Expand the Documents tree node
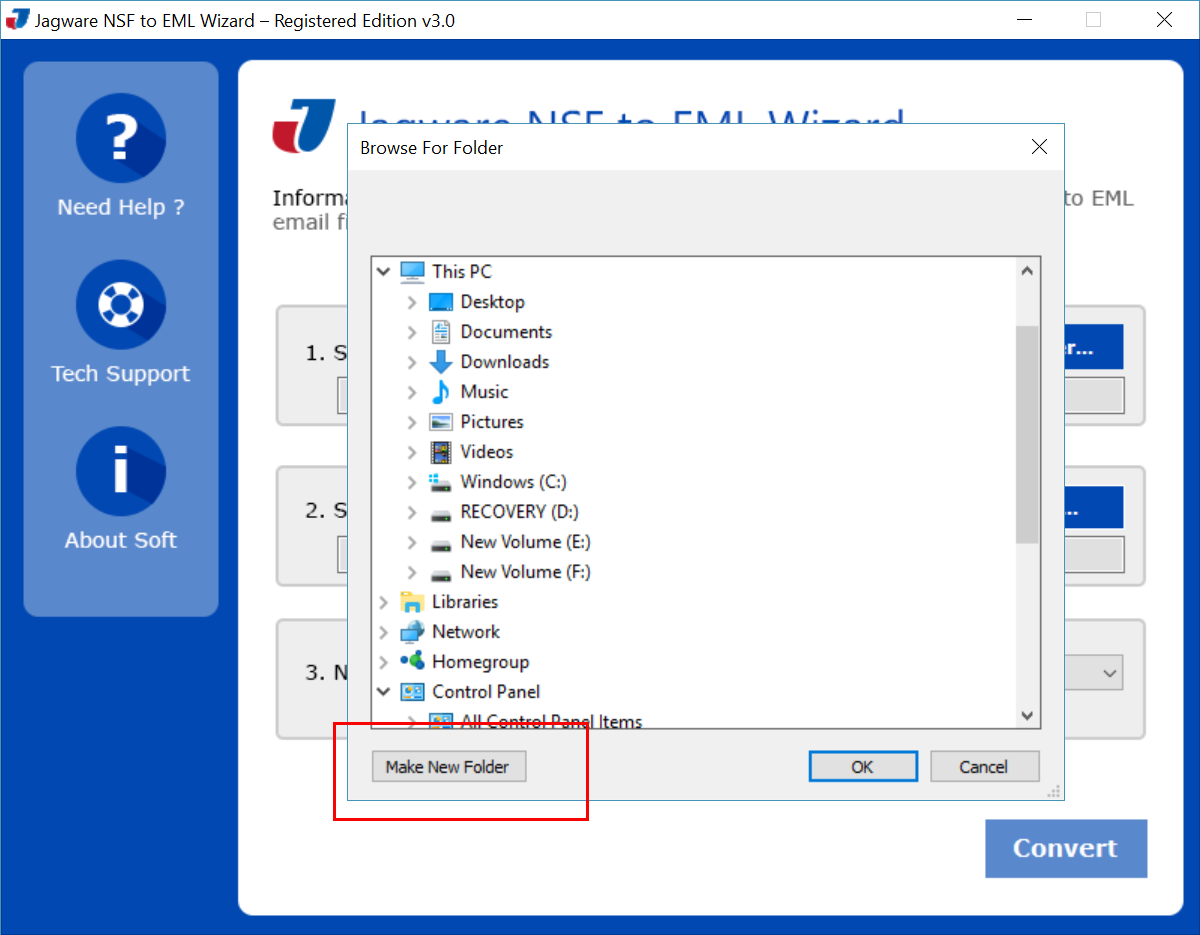The width and height of the screenshot is (1200, 935). 412,332
